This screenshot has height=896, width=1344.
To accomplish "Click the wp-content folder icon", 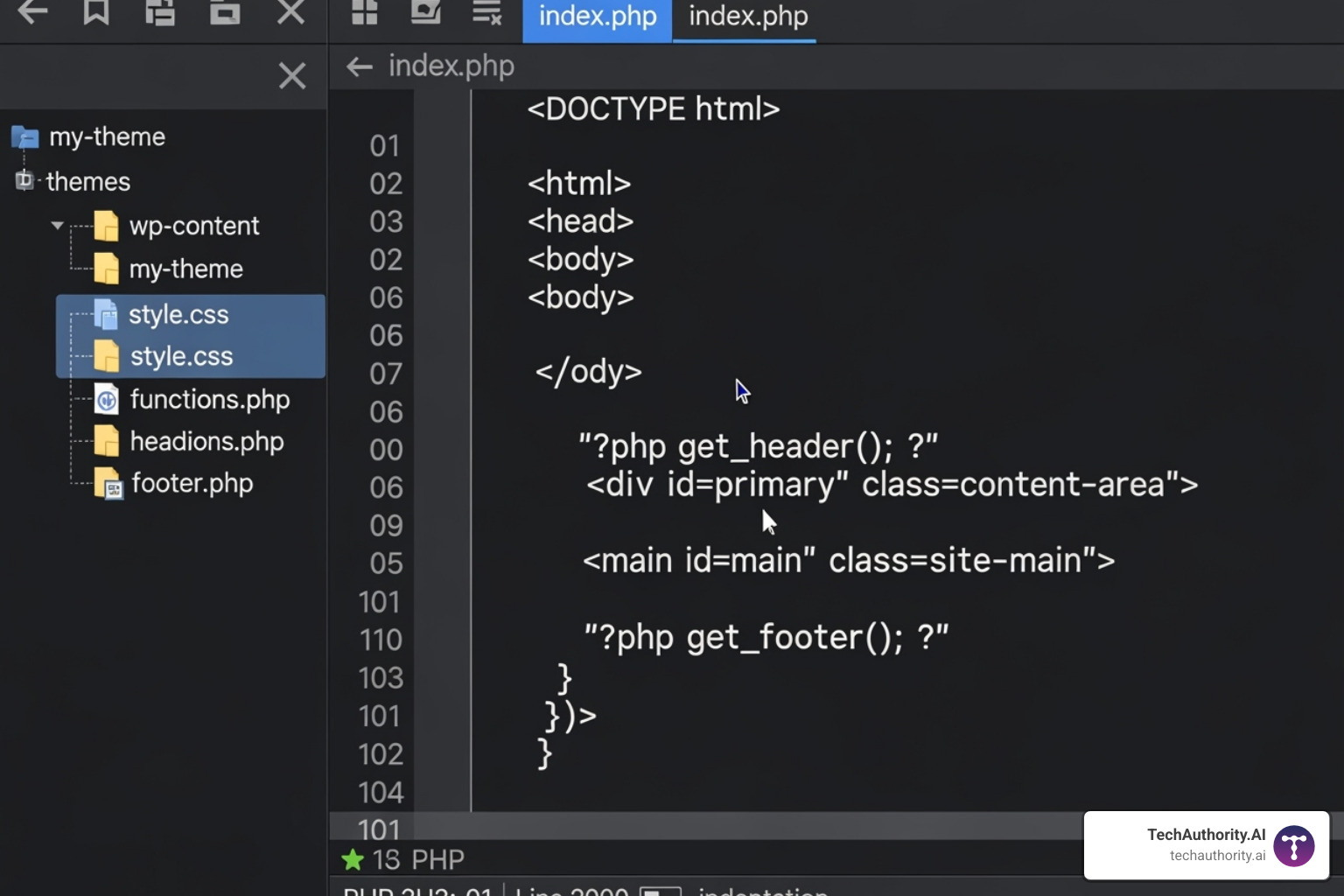I will 106,226.
